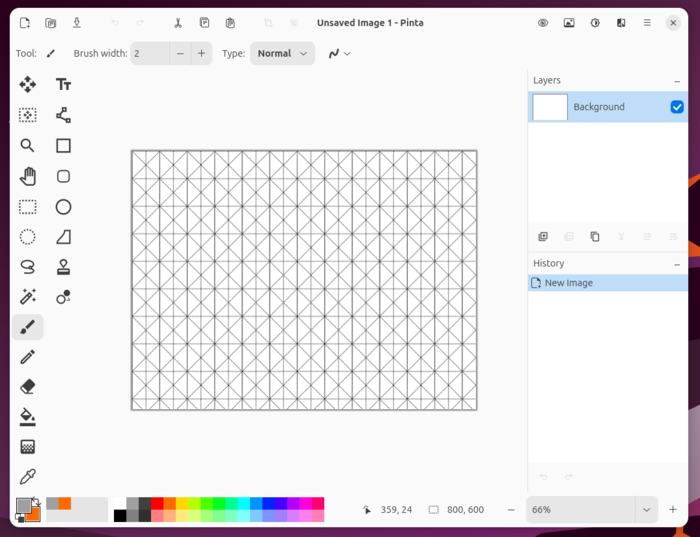Viewport: 700px width, 537px height.
Task: Select New Image history entry
Action: pos(568,283)
